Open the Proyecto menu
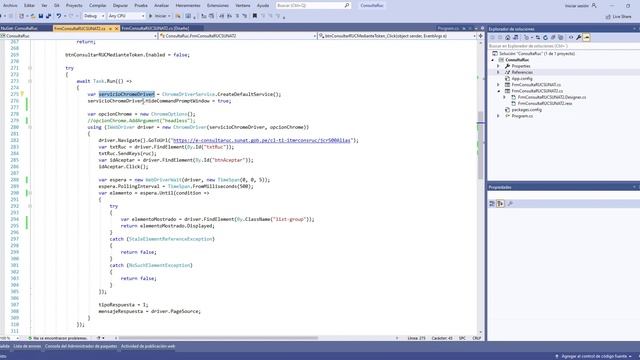This screenshot has width=640, height=360. (x=74, y=5)
